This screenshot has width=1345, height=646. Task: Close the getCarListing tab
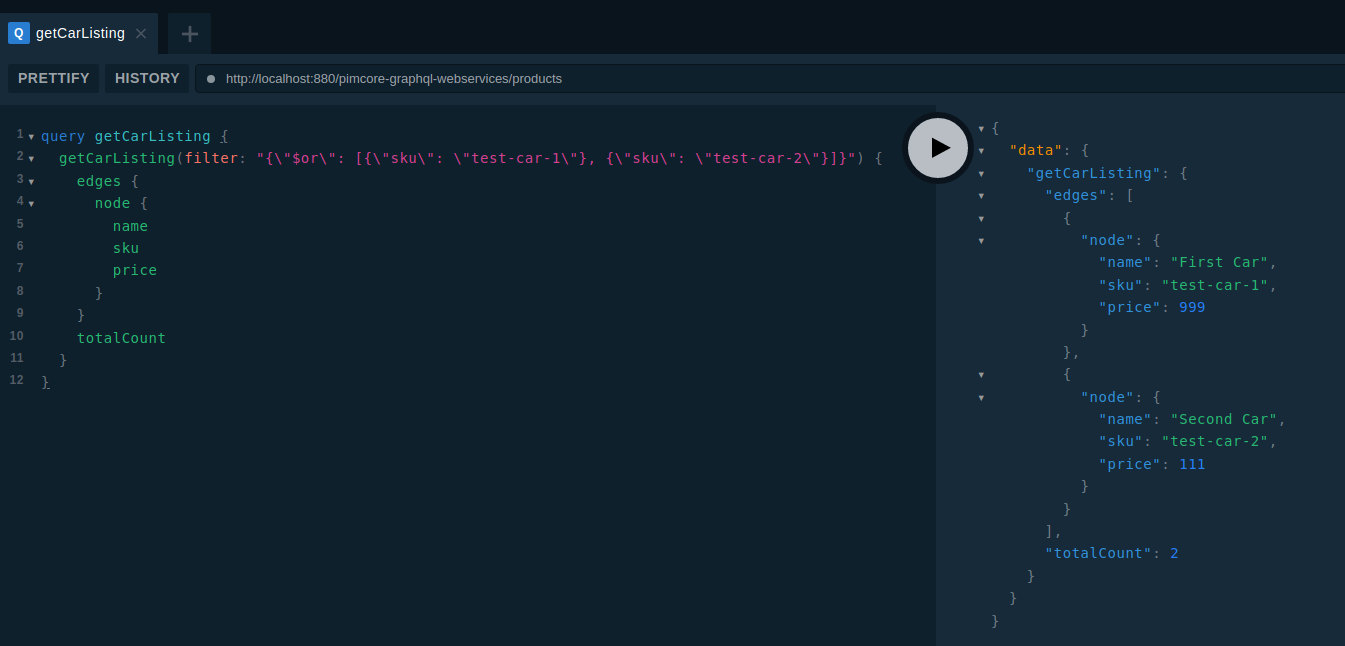click(141, 33)
